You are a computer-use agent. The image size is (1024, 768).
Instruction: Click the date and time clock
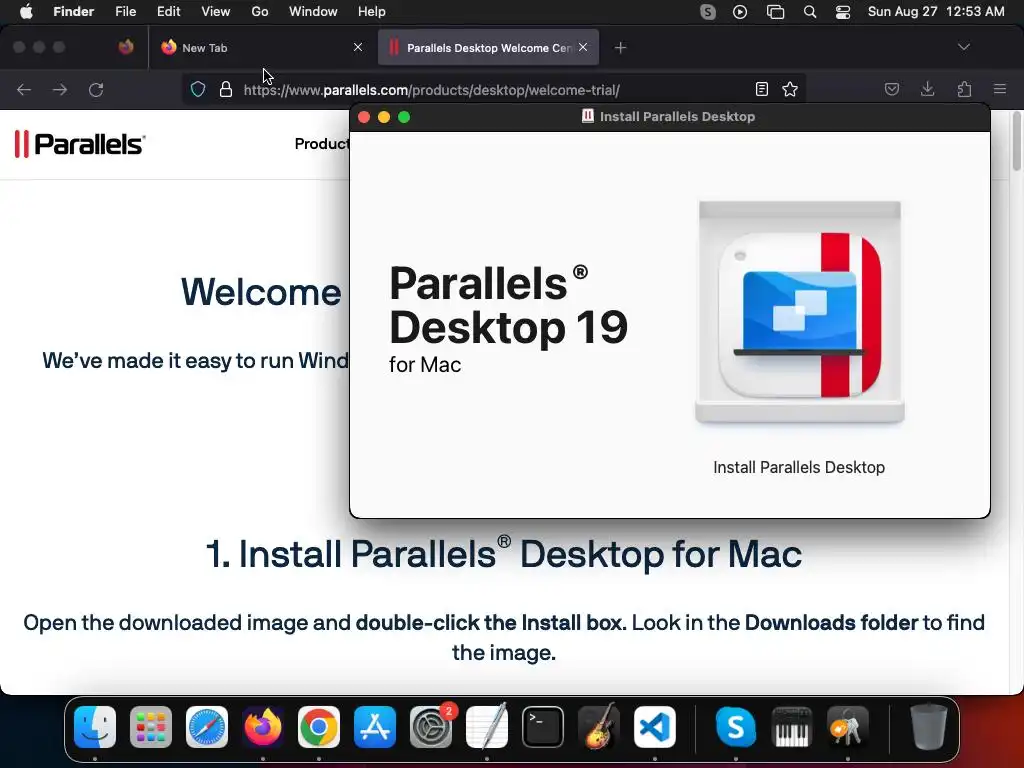[x=936, y=12]
